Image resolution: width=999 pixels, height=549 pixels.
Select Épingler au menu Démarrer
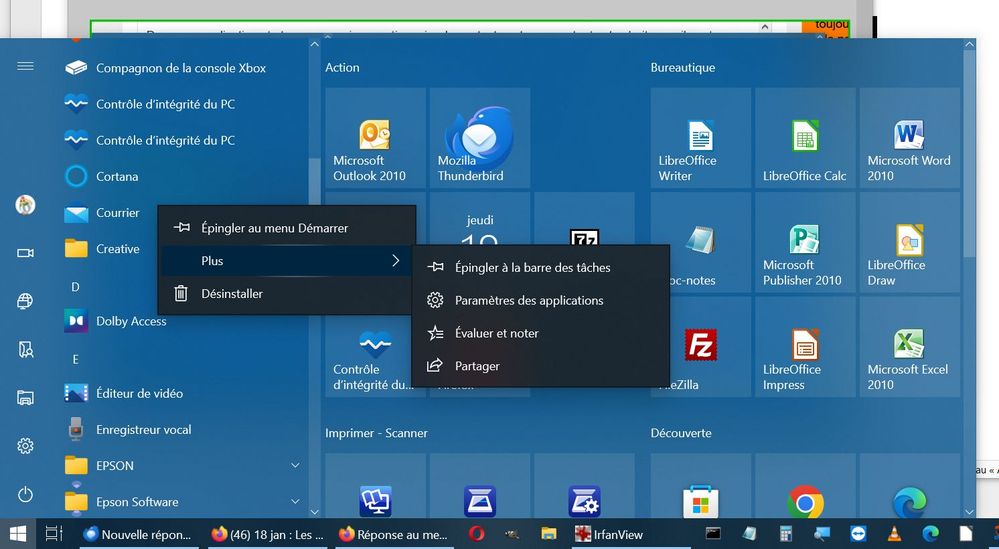coord(274,228)
